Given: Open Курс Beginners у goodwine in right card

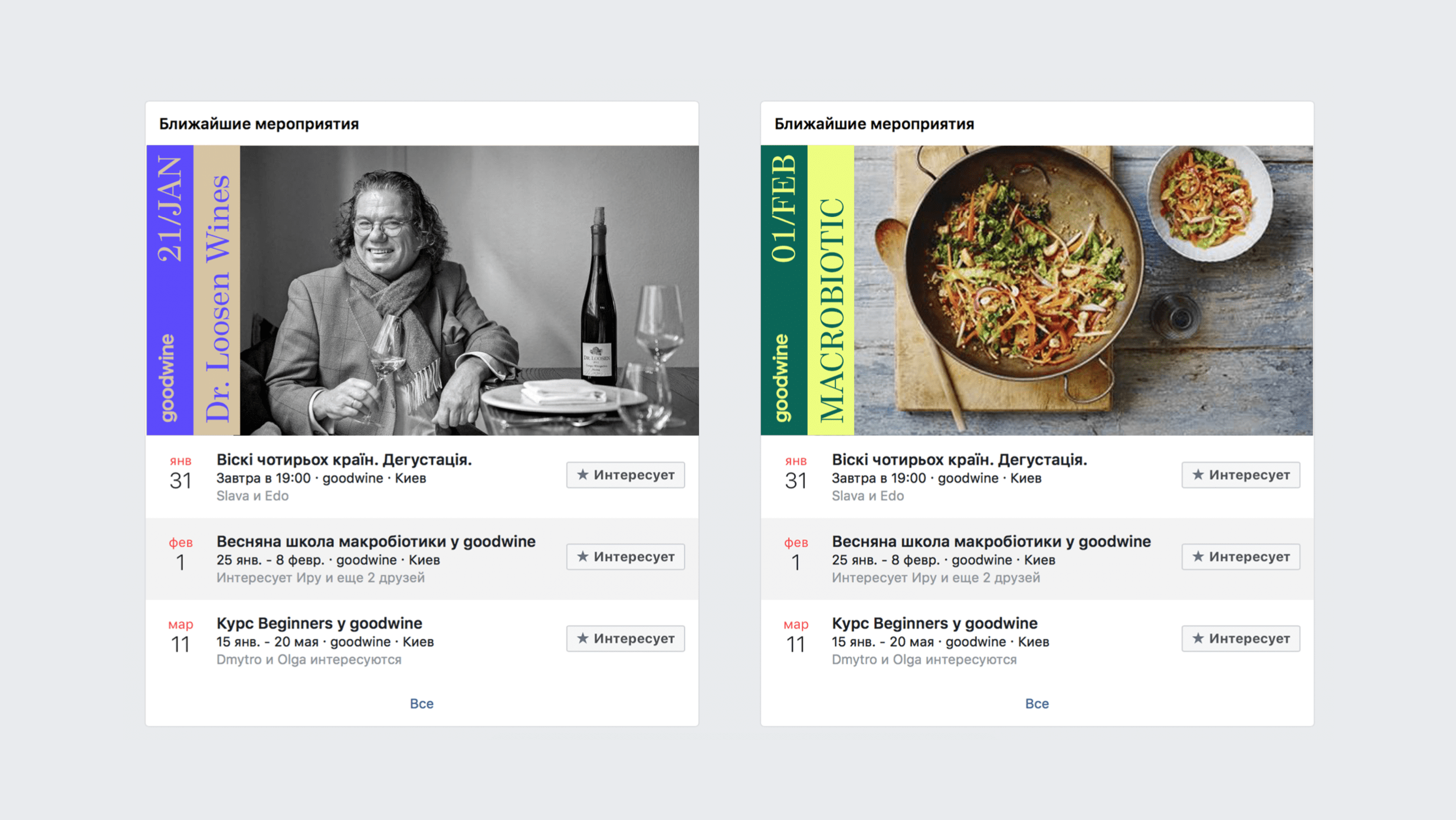Looking at the screenshot, I should pyautogui.click(x=934, y=623).
